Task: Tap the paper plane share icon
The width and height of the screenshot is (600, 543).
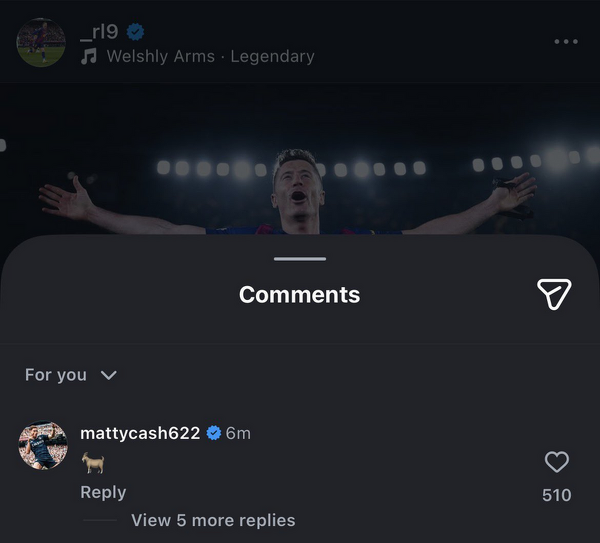Action: (x=554, y=293)
